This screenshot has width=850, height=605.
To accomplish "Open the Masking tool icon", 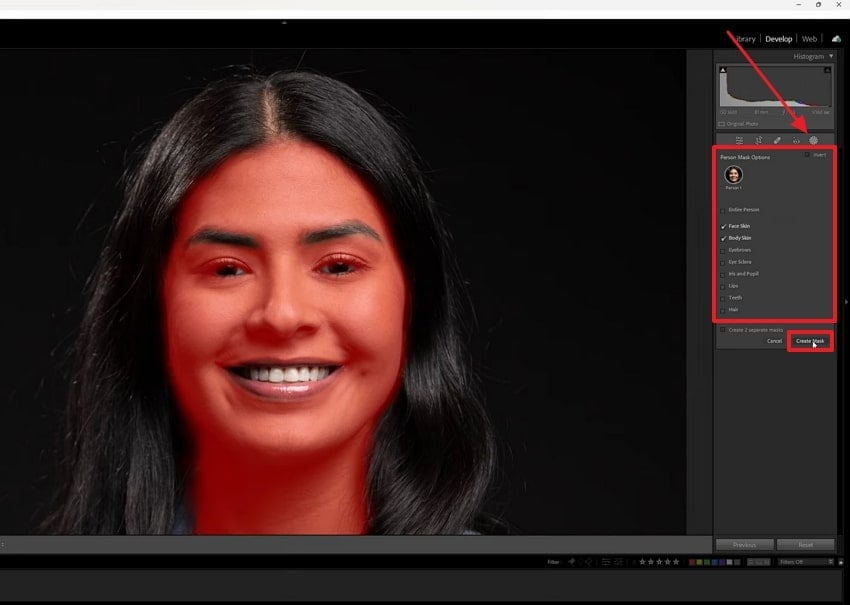I will pyautogui.click(x=814, y=140).
